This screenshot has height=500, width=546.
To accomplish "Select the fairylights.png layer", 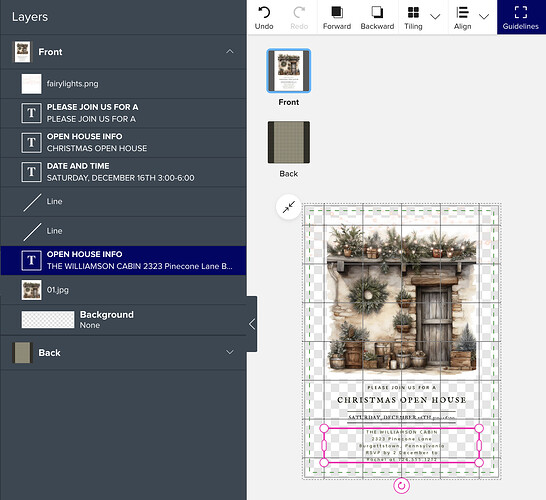I will coord(123,84).
